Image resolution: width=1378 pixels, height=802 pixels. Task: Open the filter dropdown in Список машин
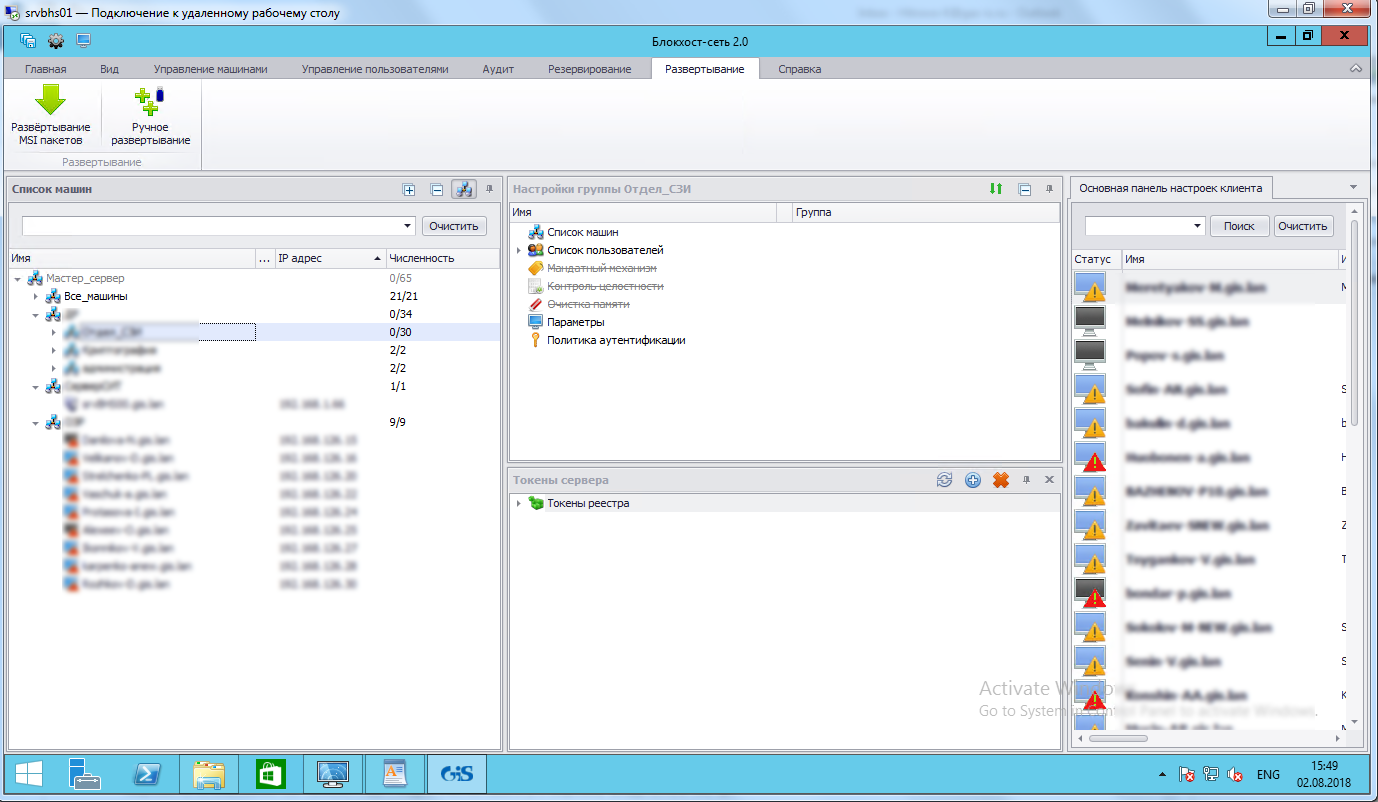(407, 226)
